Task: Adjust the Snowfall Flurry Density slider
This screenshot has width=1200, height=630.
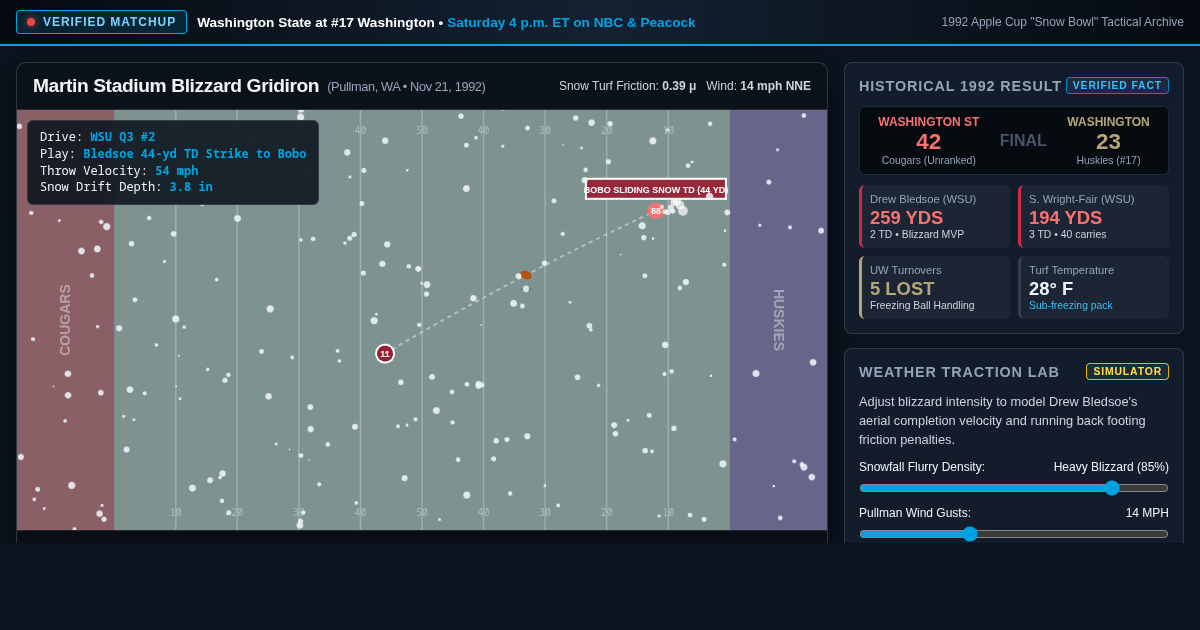Action: [x=1013, y=488]
